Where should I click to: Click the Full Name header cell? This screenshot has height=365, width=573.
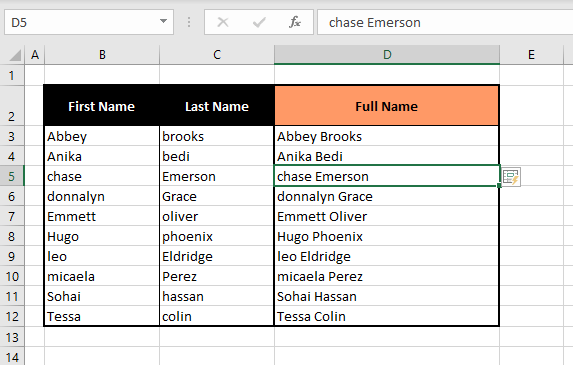[x=387, y=106]
